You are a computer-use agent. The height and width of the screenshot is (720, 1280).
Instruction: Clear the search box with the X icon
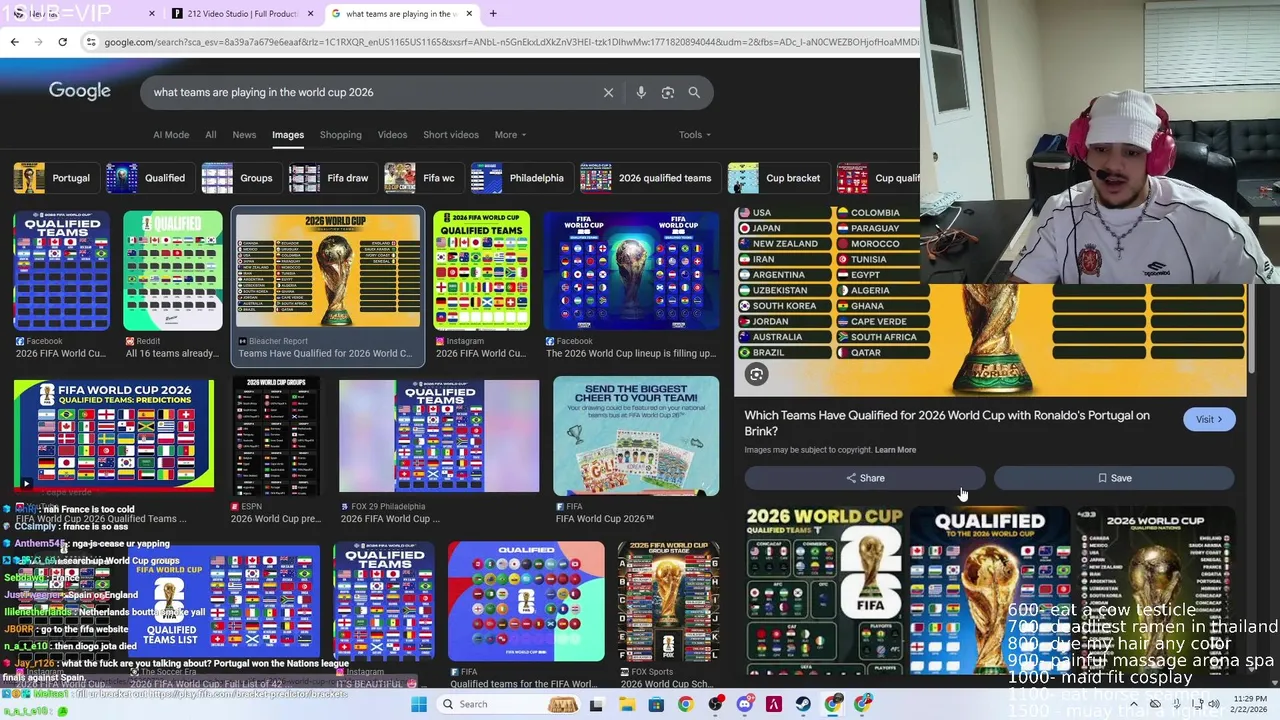pos(608,92)
